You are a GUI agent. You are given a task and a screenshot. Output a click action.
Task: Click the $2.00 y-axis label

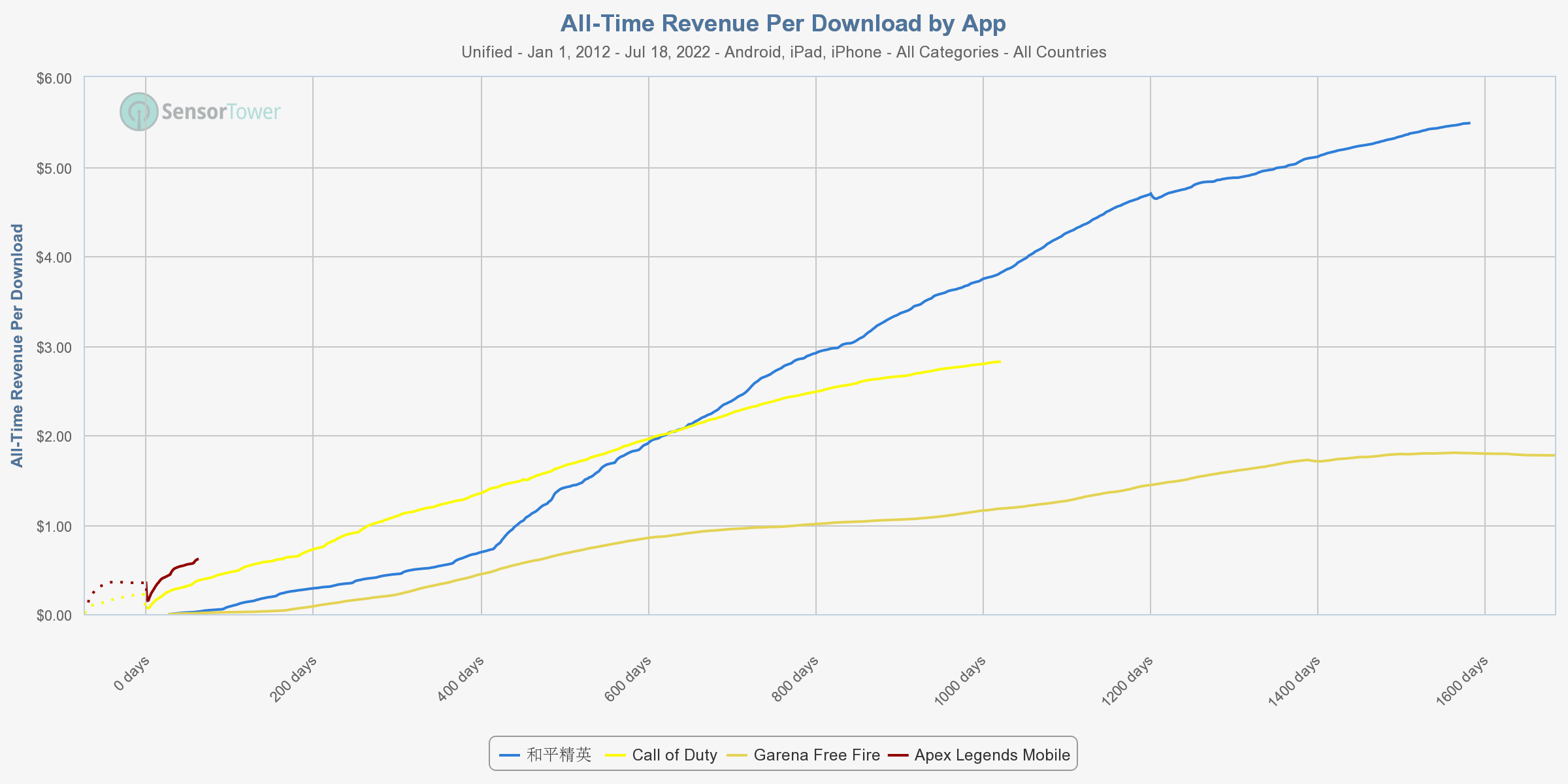[54, 436]
